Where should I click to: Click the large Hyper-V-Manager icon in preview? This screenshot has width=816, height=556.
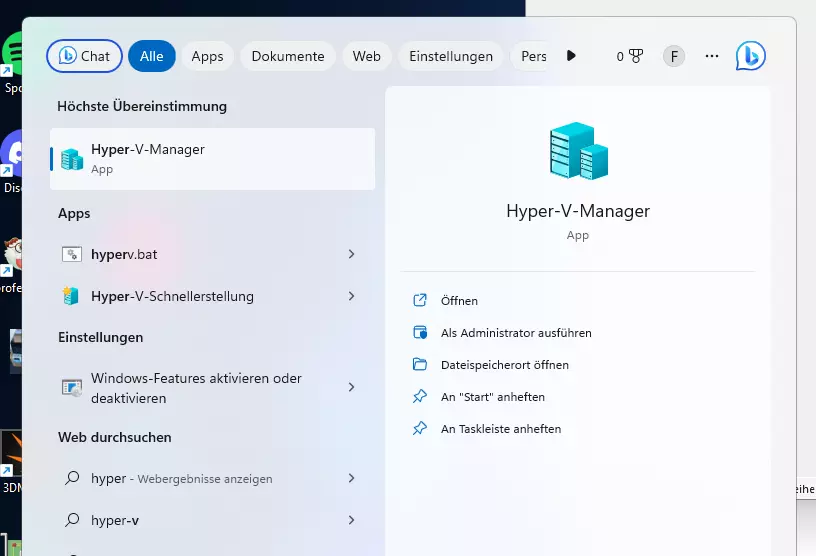pos(578,151)
